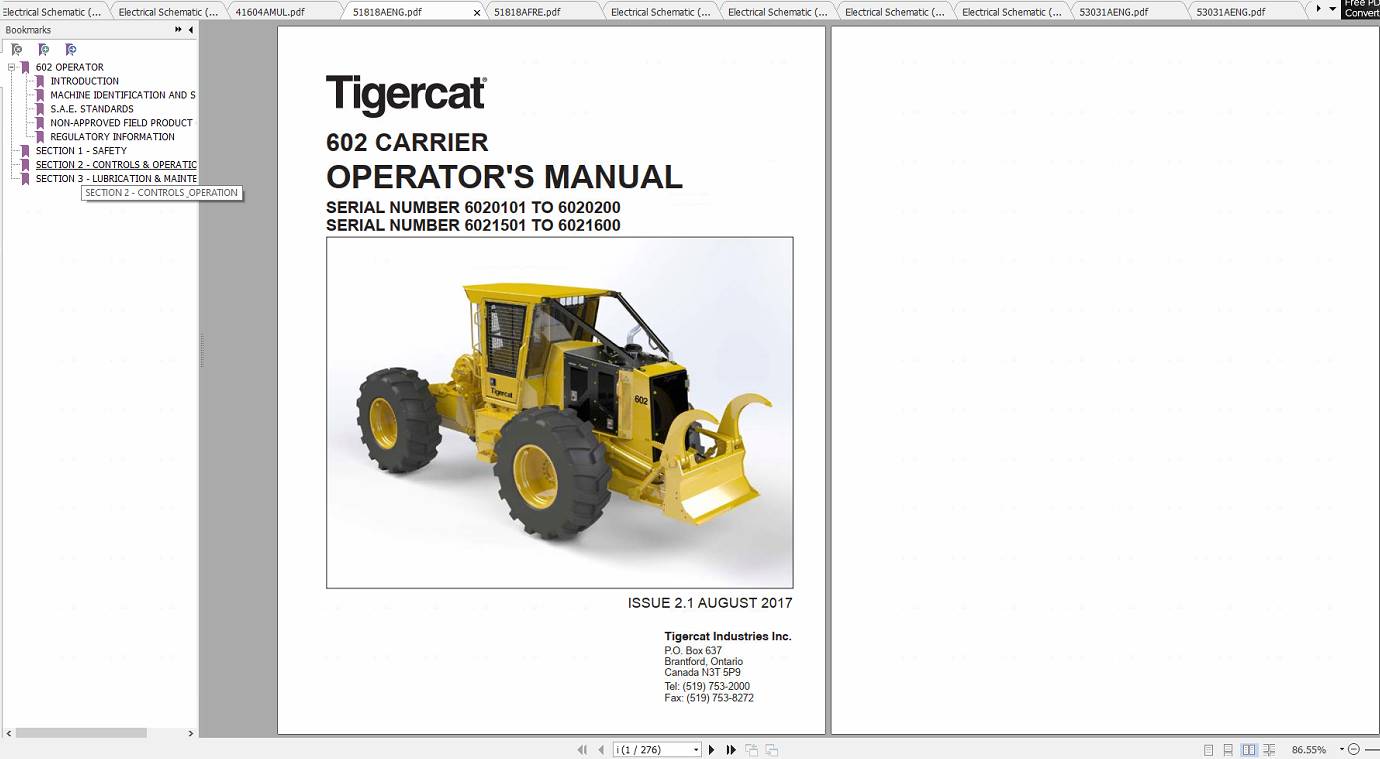
Task: Toggle the Bookmarks panel collapse arrow
Action: point(191,30)
